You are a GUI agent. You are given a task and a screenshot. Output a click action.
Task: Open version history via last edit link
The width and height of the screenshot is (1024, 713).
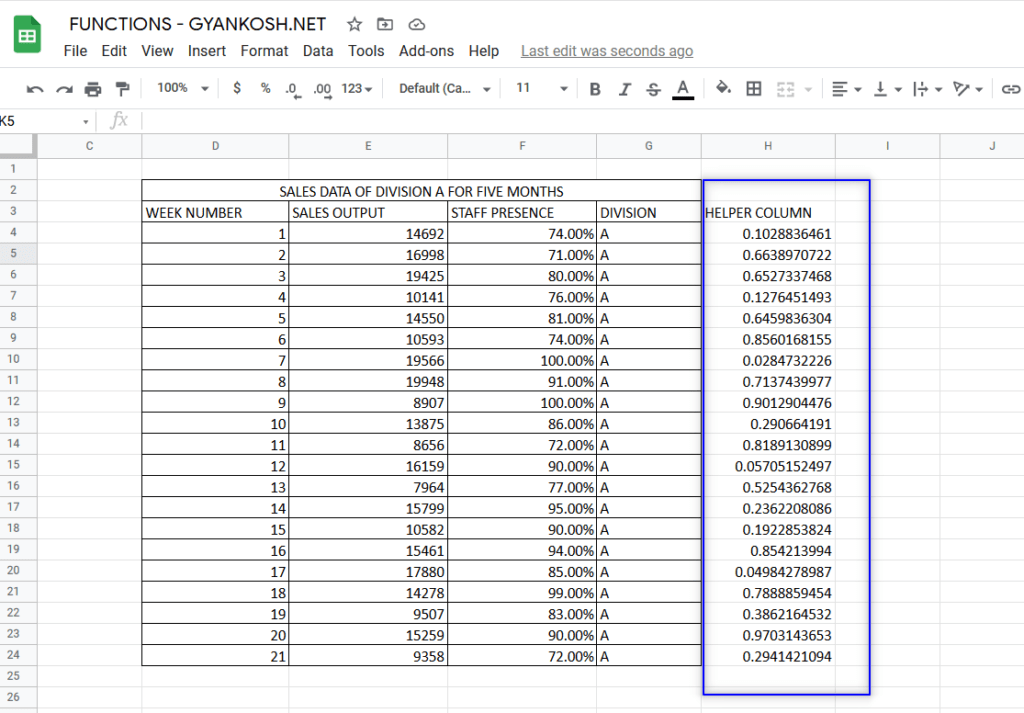607,50
